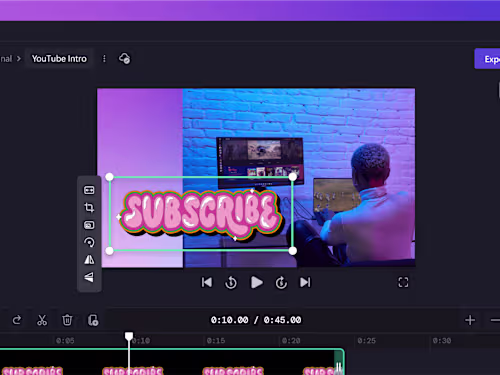
Task: Select the YouTube Intro project title
Action: [x=59, y=59]
